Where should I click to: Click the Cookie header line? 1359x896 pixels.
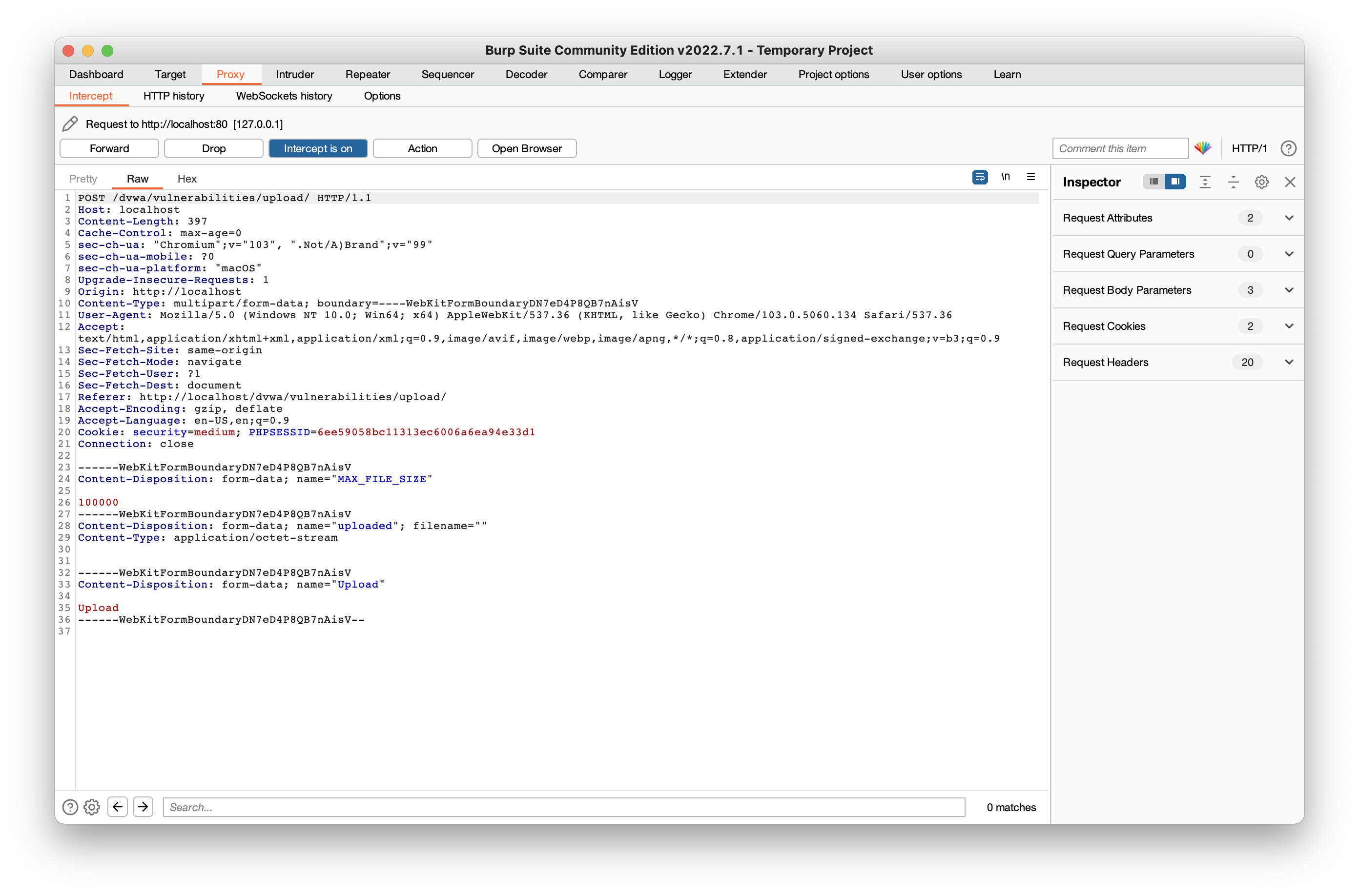click(x=307, y=432)
